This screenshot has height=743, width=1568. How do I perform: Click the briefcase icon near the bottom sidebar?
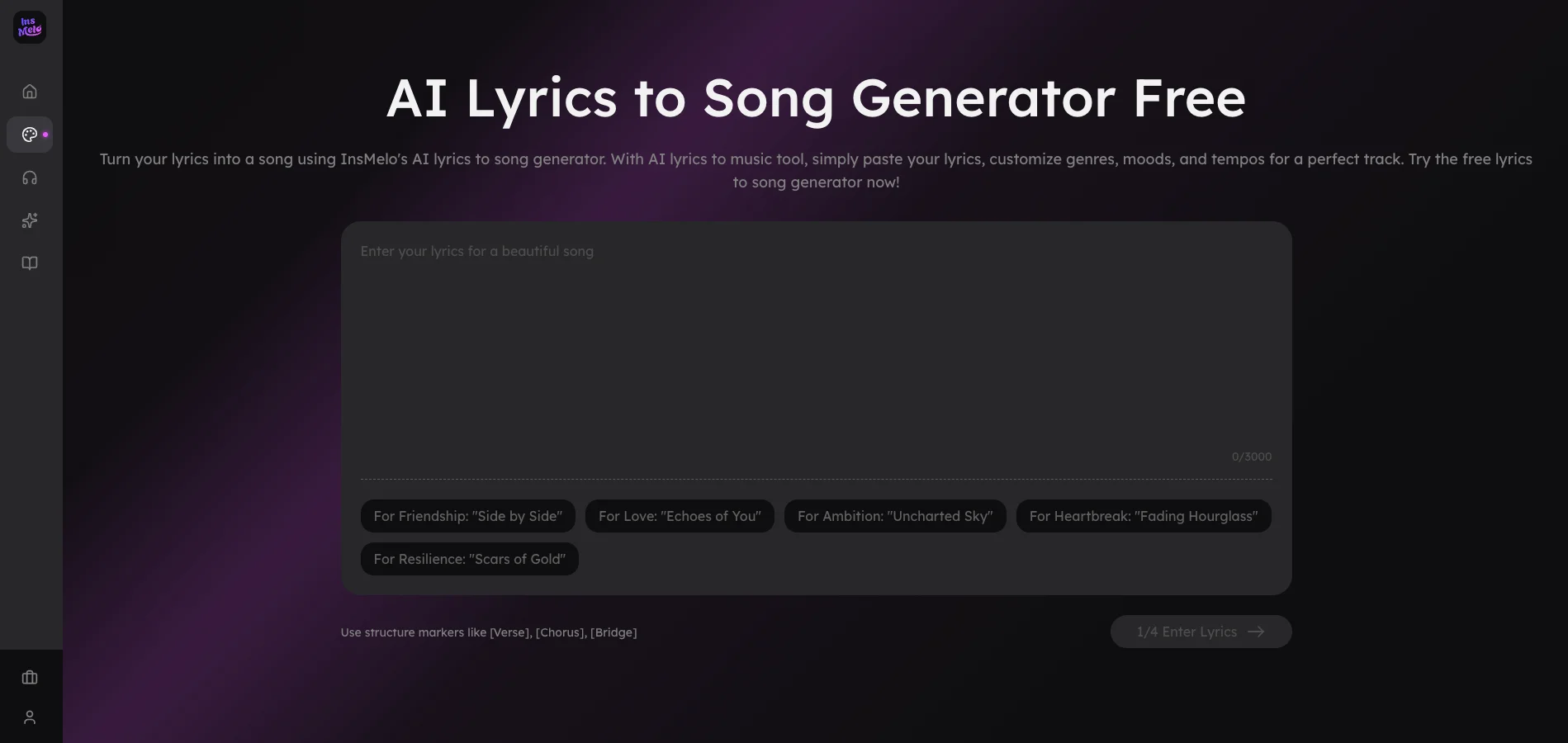[30, 677]
